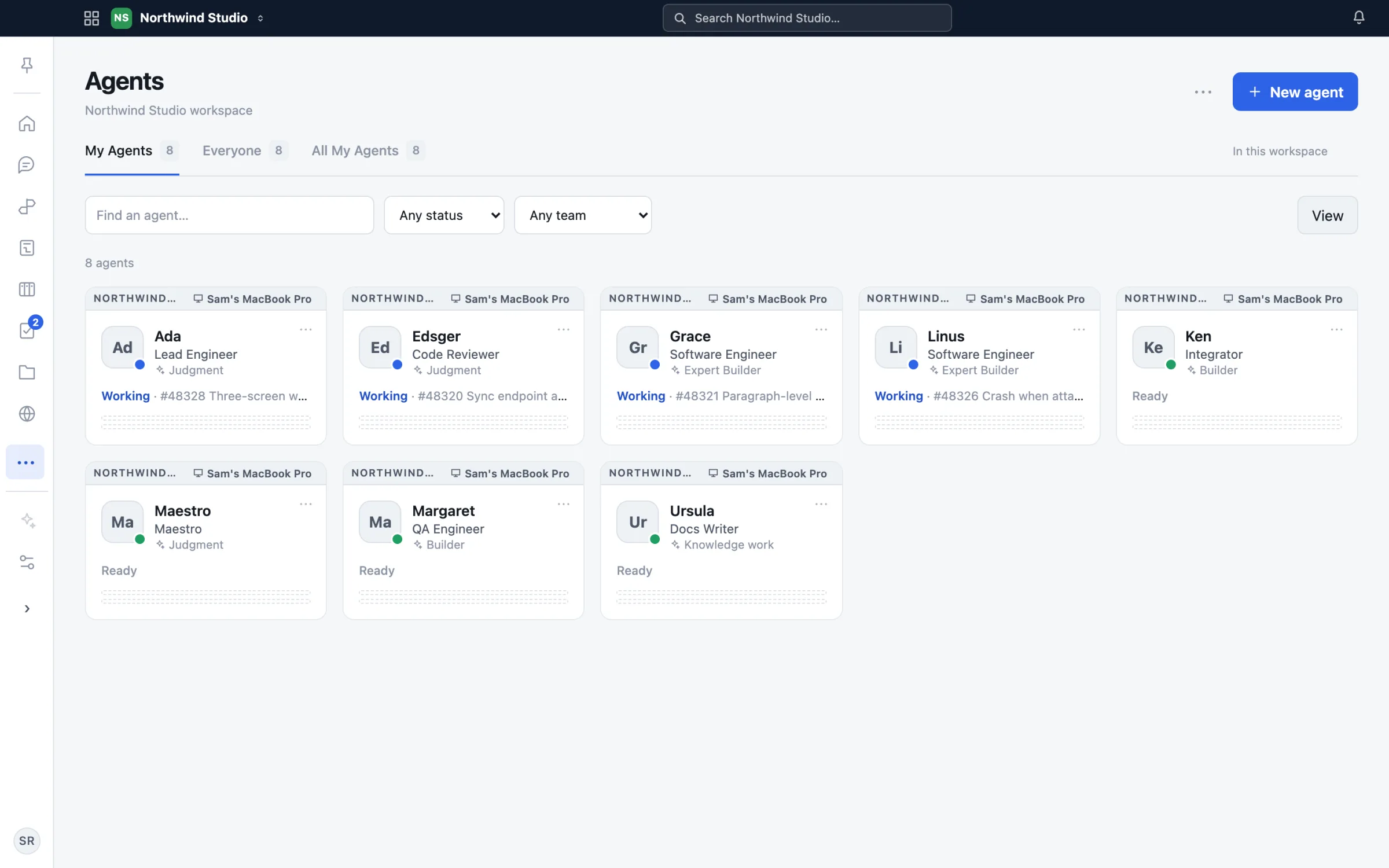Image resolution: width=1389 pixels, height=868 pixels.
Task: Click the View button
Action: [1327, 215]
